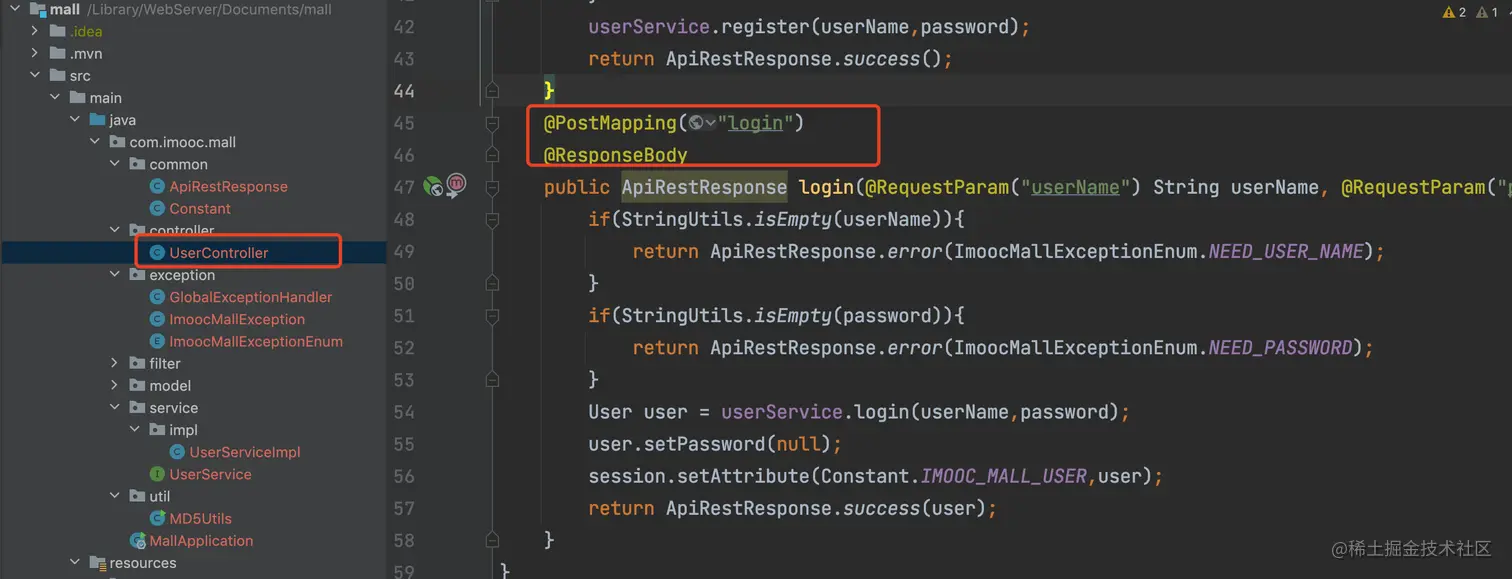Click the underlined "userName" request parameter

point(1075,187)
